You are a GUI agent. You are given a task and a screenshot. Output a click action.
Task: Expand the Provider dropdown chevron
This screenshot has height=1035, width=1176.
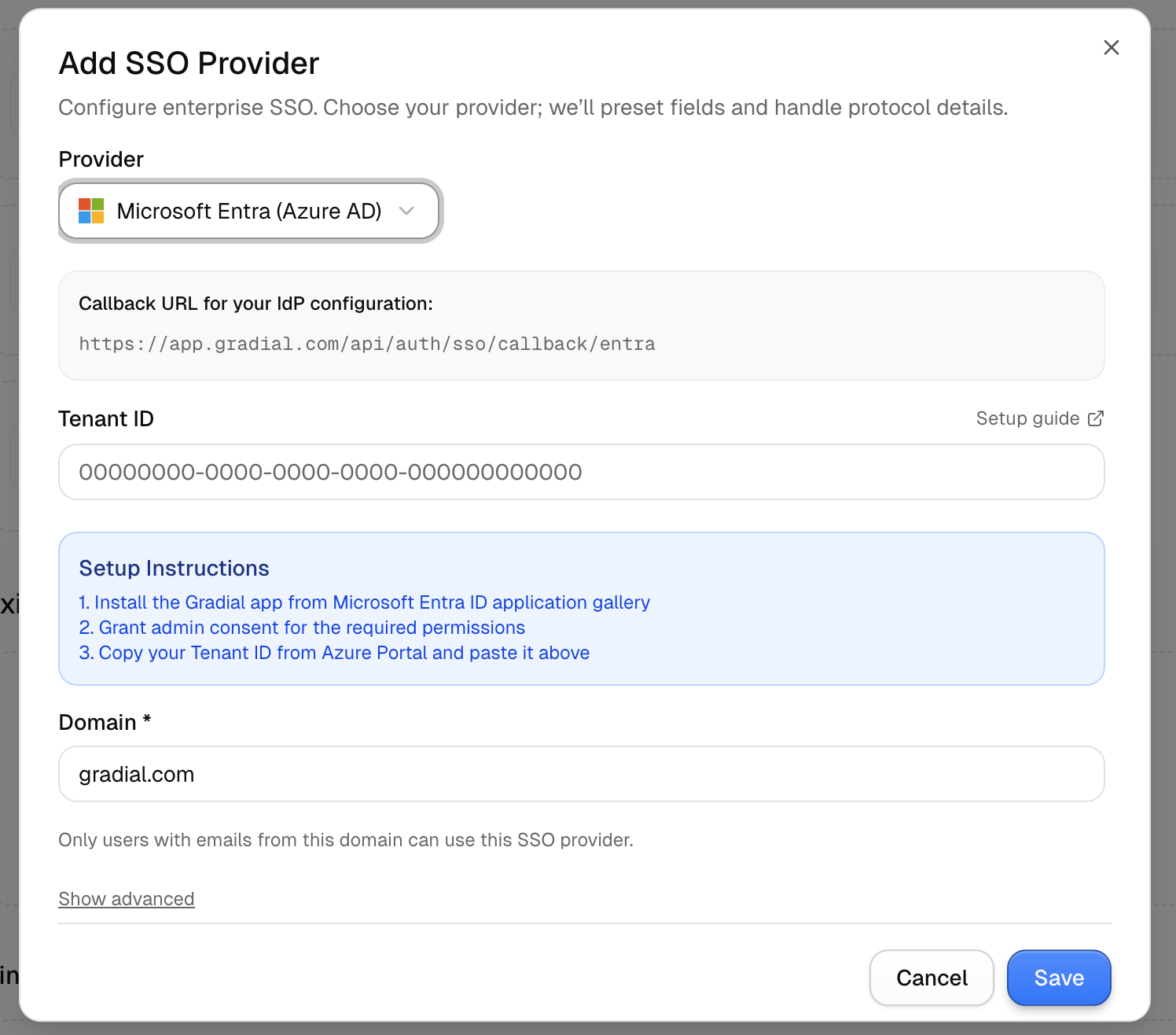406,211
